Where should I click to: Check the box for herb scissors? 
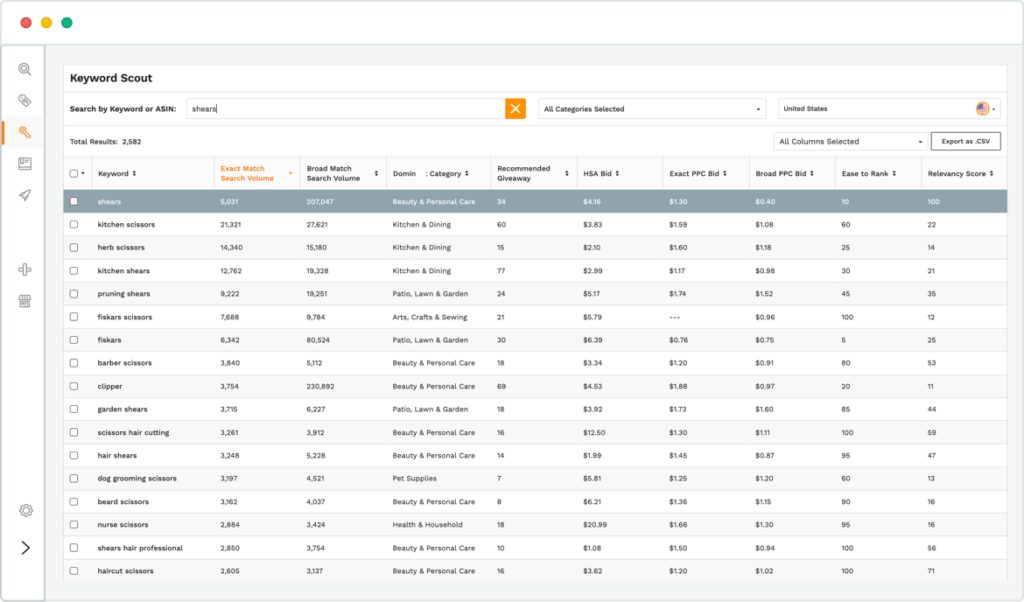point(74,247)
